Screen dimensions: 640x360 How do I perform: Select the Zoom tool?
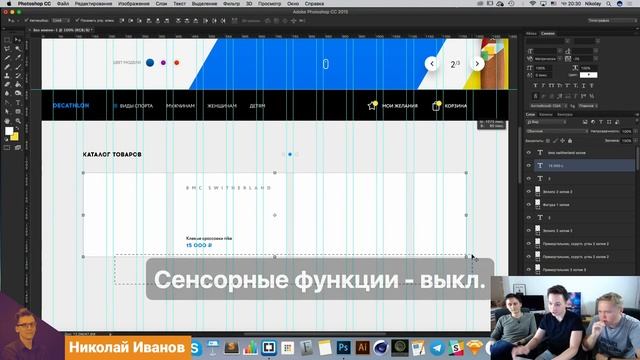(x=18, y=121)
